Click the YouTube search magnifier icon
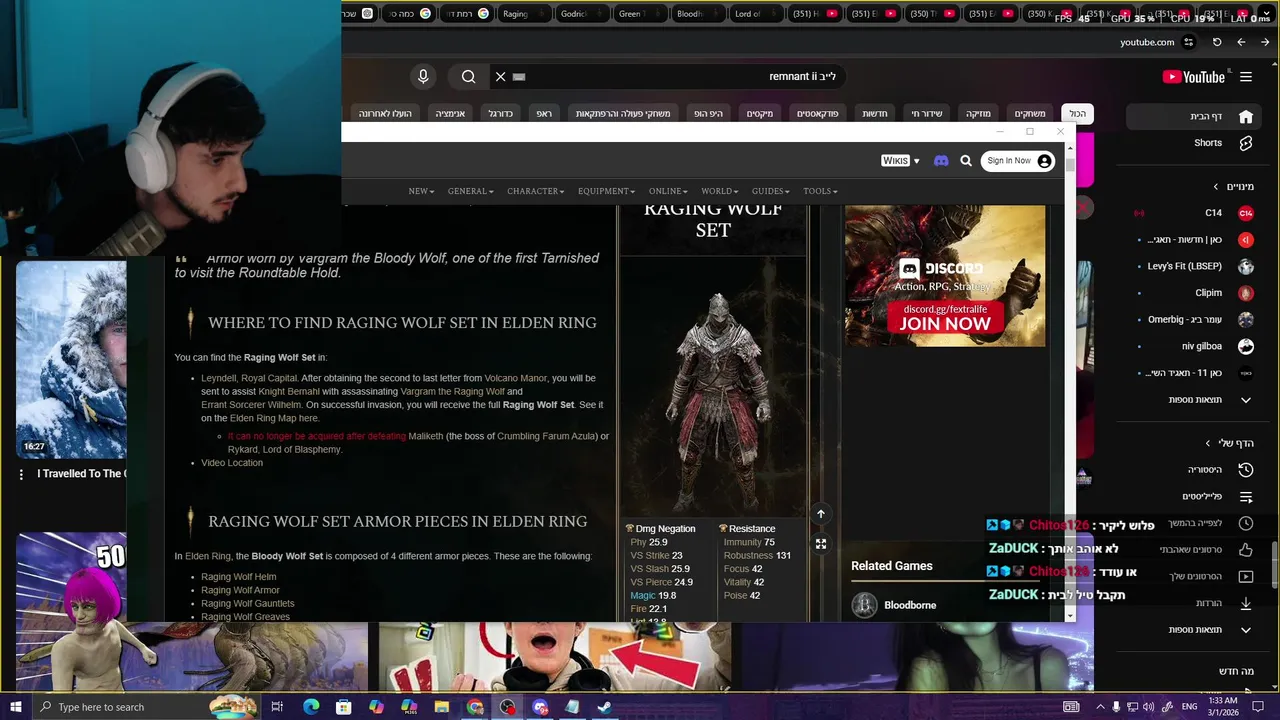 (469, 76)
